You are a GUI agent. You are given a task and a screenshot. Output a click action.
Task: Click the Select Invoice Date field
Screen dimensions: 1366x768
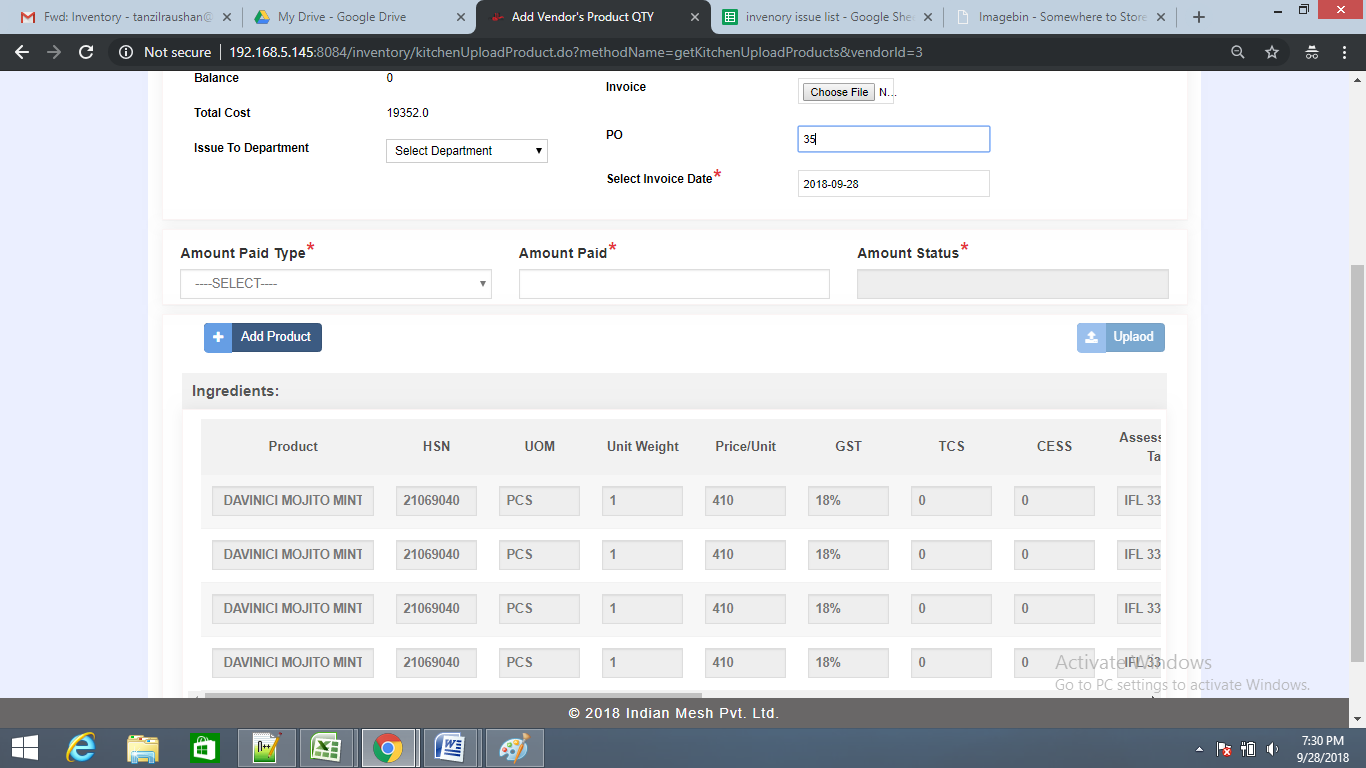pos(894,184)
